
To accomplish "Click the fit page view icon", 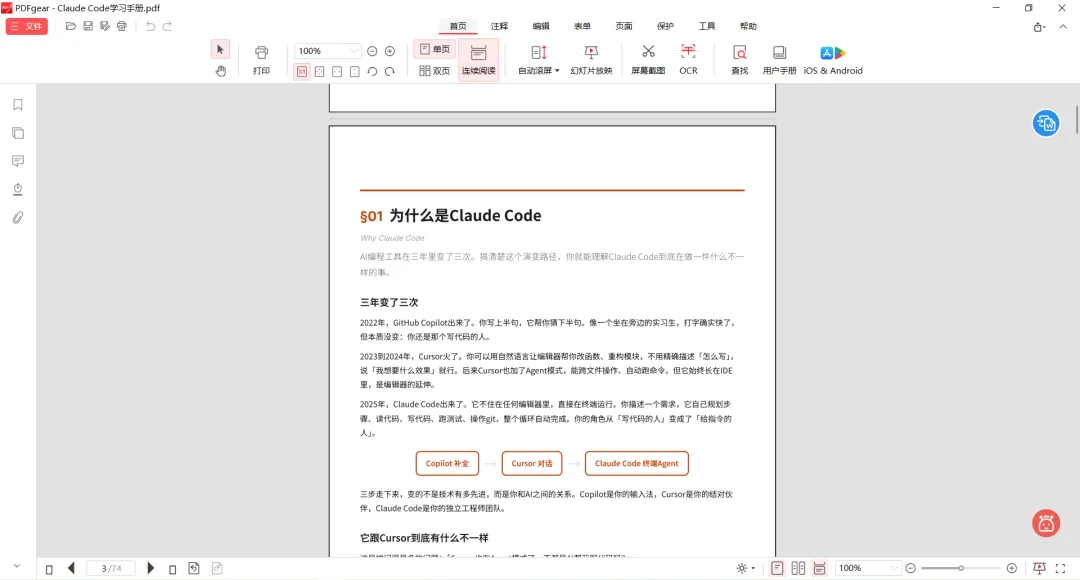I will coord(320,72).
